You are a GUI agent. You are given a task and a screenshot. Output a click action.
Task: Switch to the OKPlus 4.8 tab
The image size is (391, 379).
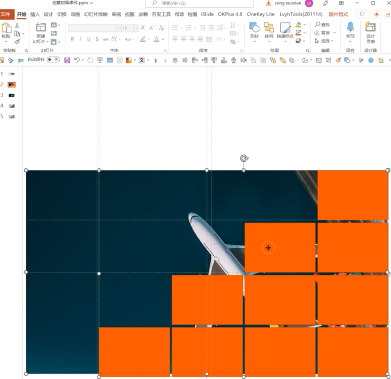[230, 15]
